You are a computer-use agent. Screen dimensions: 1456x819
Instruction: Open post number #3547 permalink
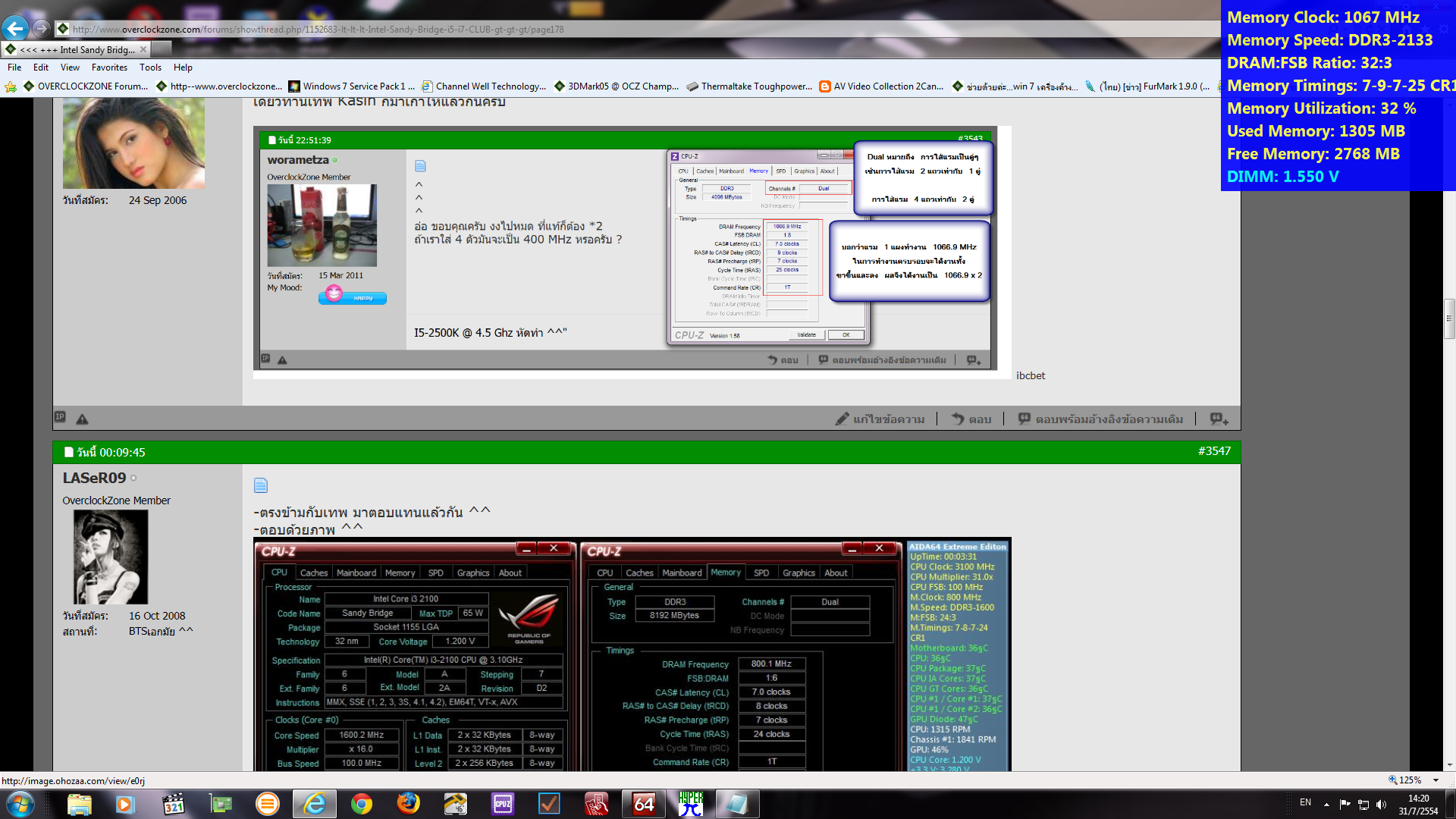click(1213, 451)
